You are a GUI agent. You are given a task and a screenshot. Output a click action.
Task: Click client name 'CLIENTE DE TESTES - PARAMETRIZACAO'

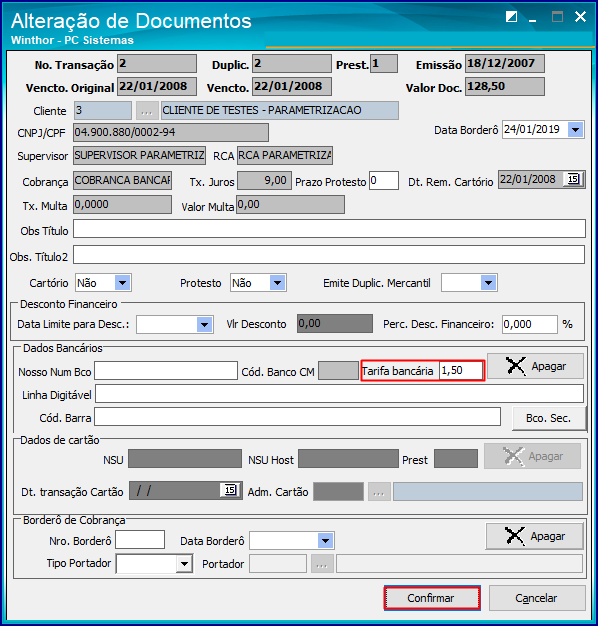[280, 111]
